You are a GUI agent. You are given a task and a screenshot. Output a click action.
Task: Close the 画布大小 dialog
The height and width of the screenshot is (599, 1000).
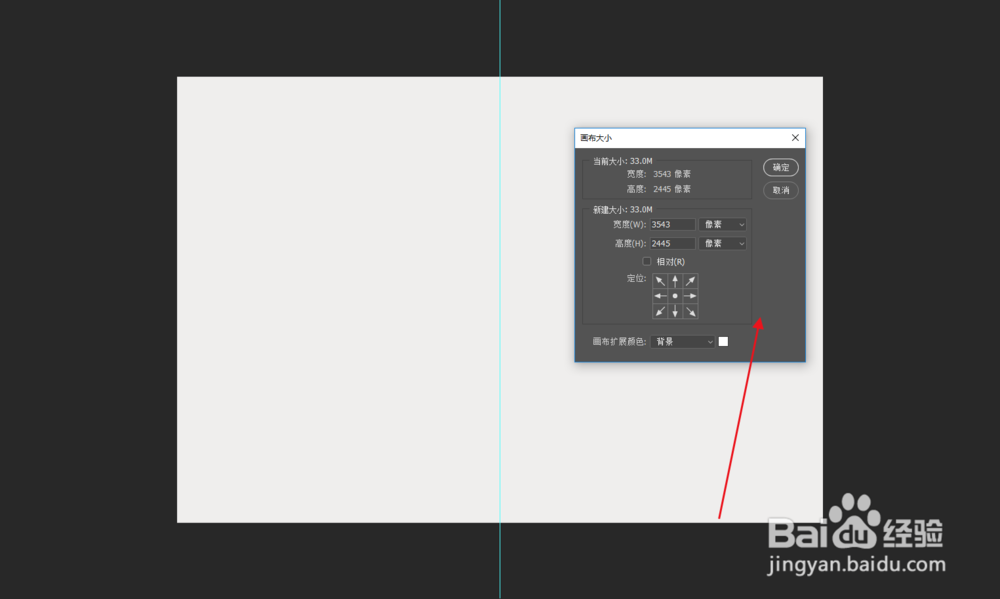click(x=795, y=138)
